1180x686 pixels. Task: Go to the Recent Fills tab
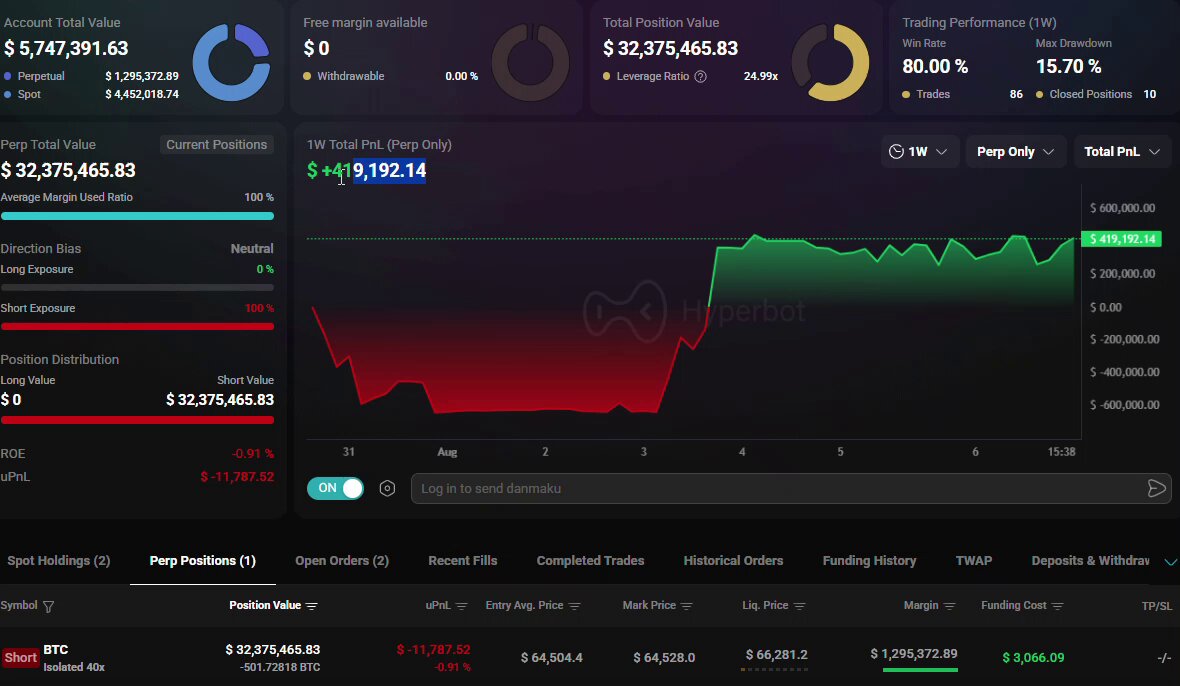point(463,560)
